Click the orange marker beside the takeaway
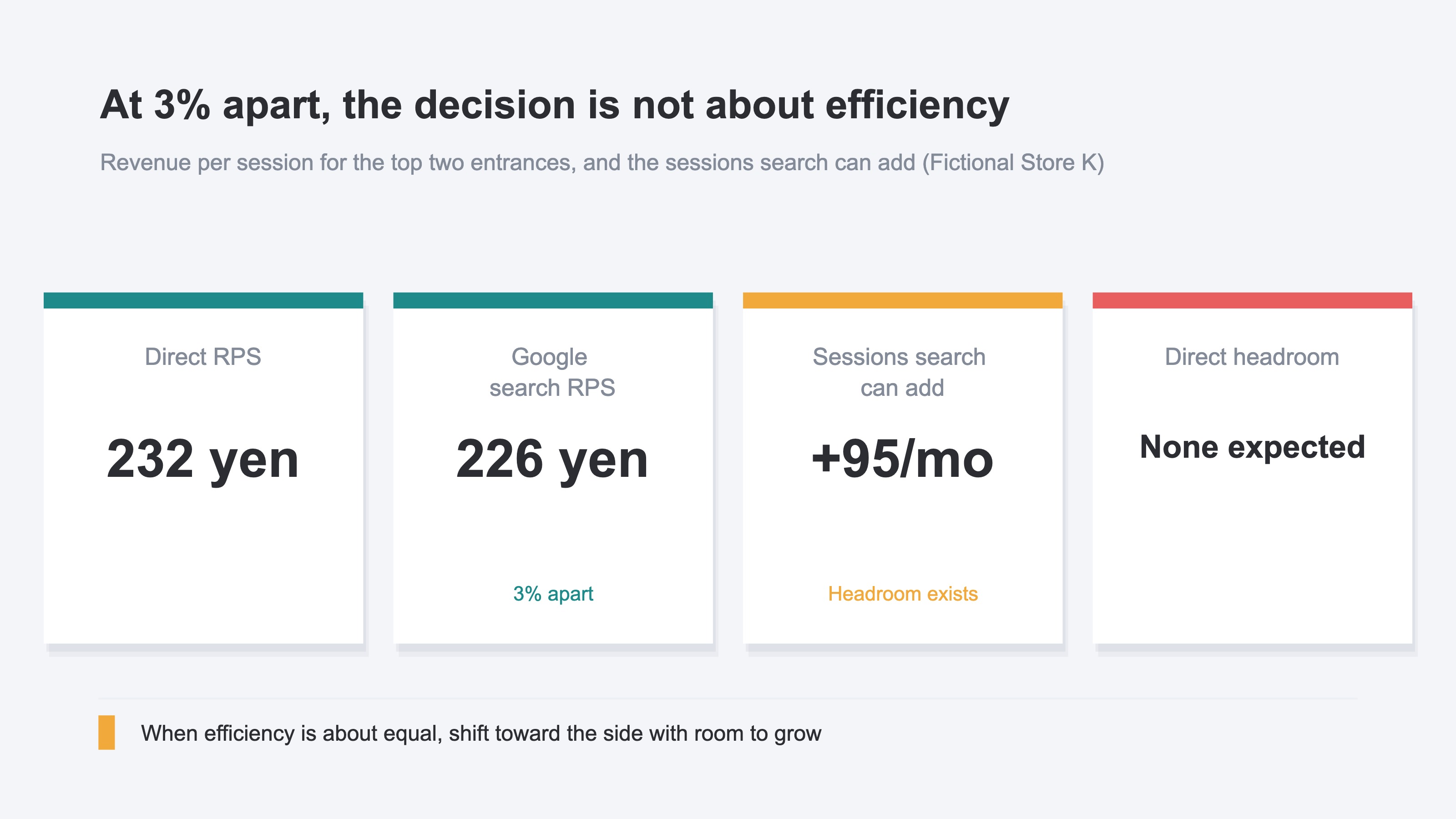The height and width of the screenshot is (819, 1456). (x=107, y=733)
